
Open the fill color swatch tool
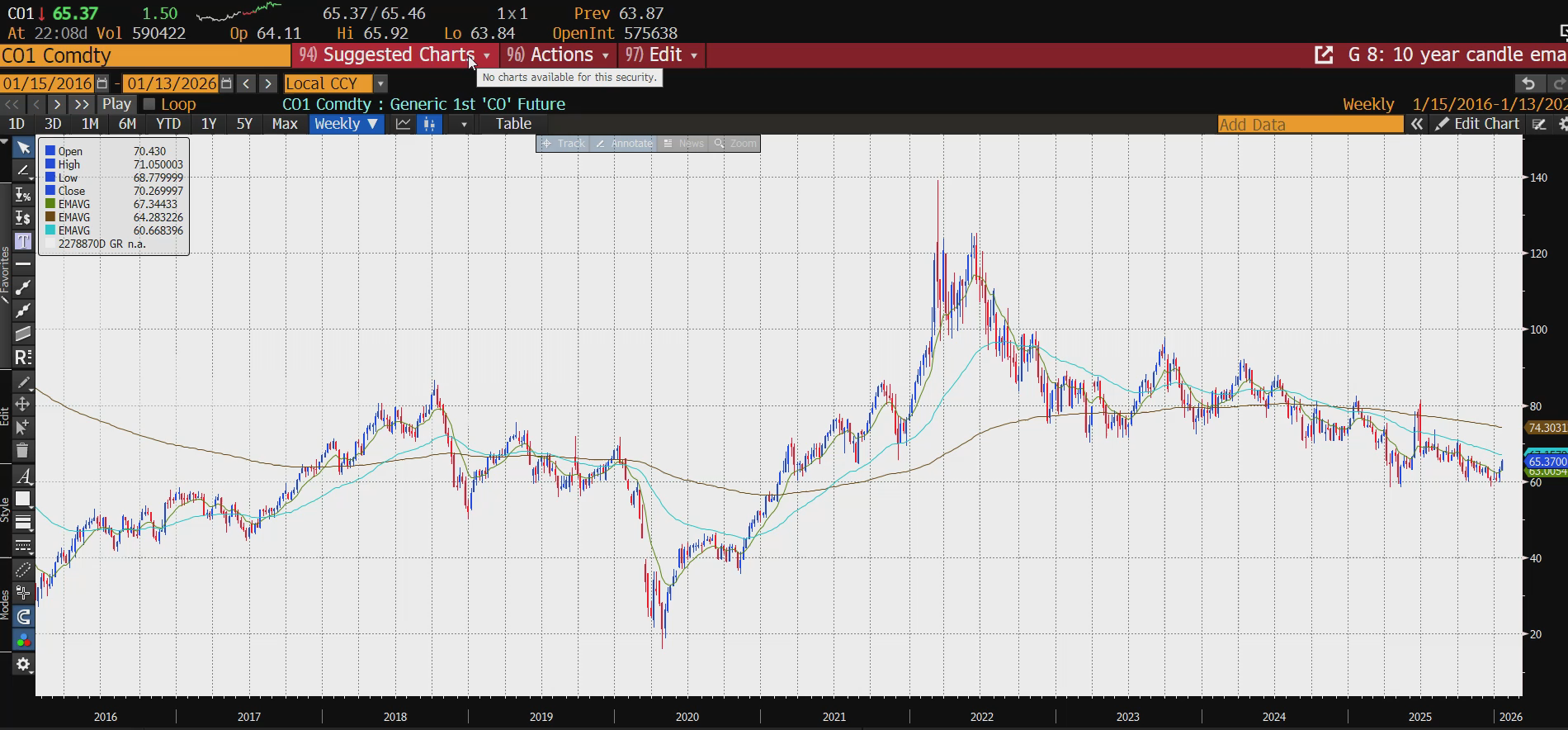coord(23,499)
